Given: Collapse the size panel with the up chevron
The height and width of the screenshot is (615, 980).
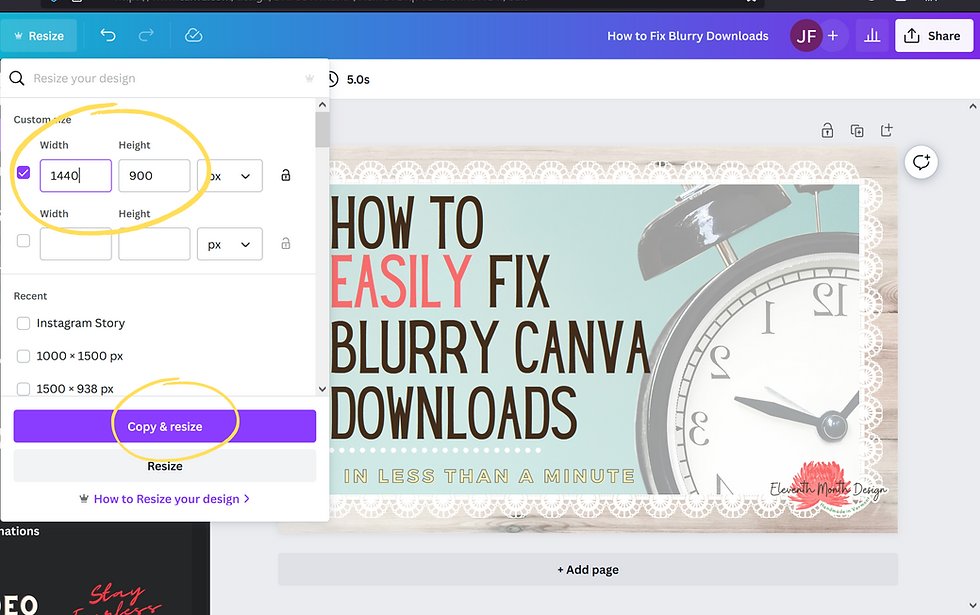Looking at the screenshot, I should point(322,103).
